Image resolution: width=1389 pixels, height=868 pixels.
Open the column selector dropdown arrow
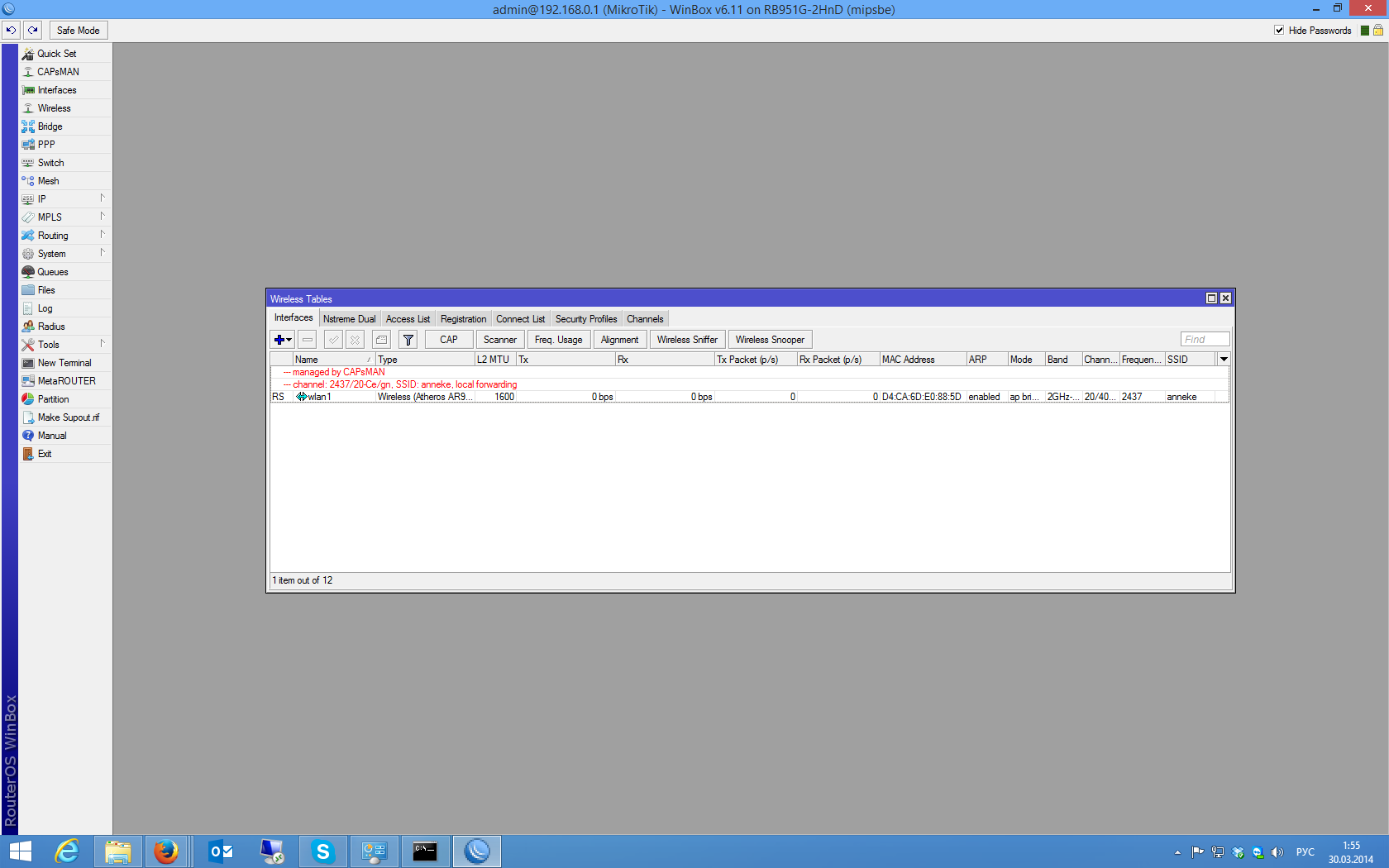pos(1224,360)
